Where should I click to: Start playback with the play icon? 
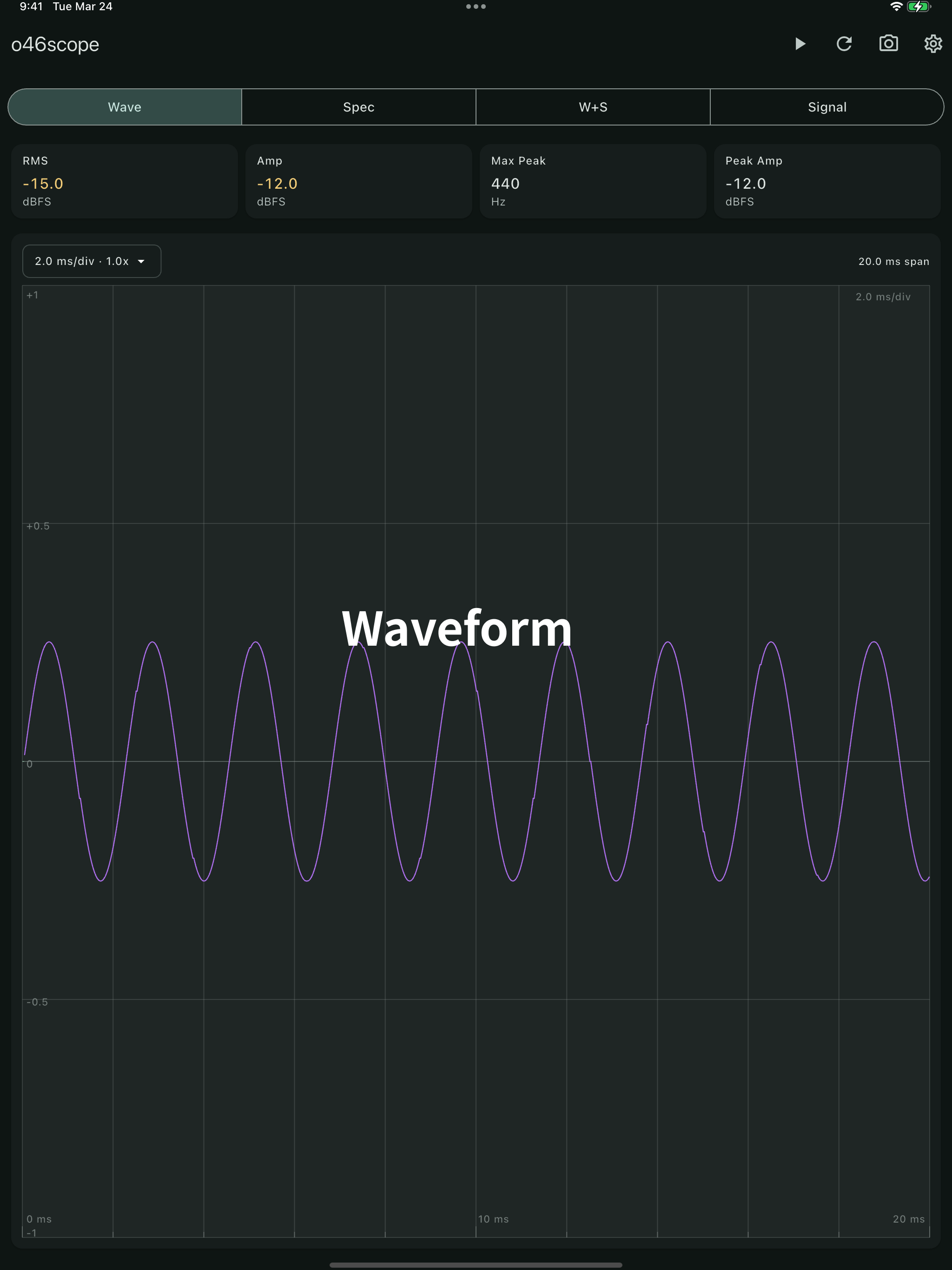tap(800, 44)
